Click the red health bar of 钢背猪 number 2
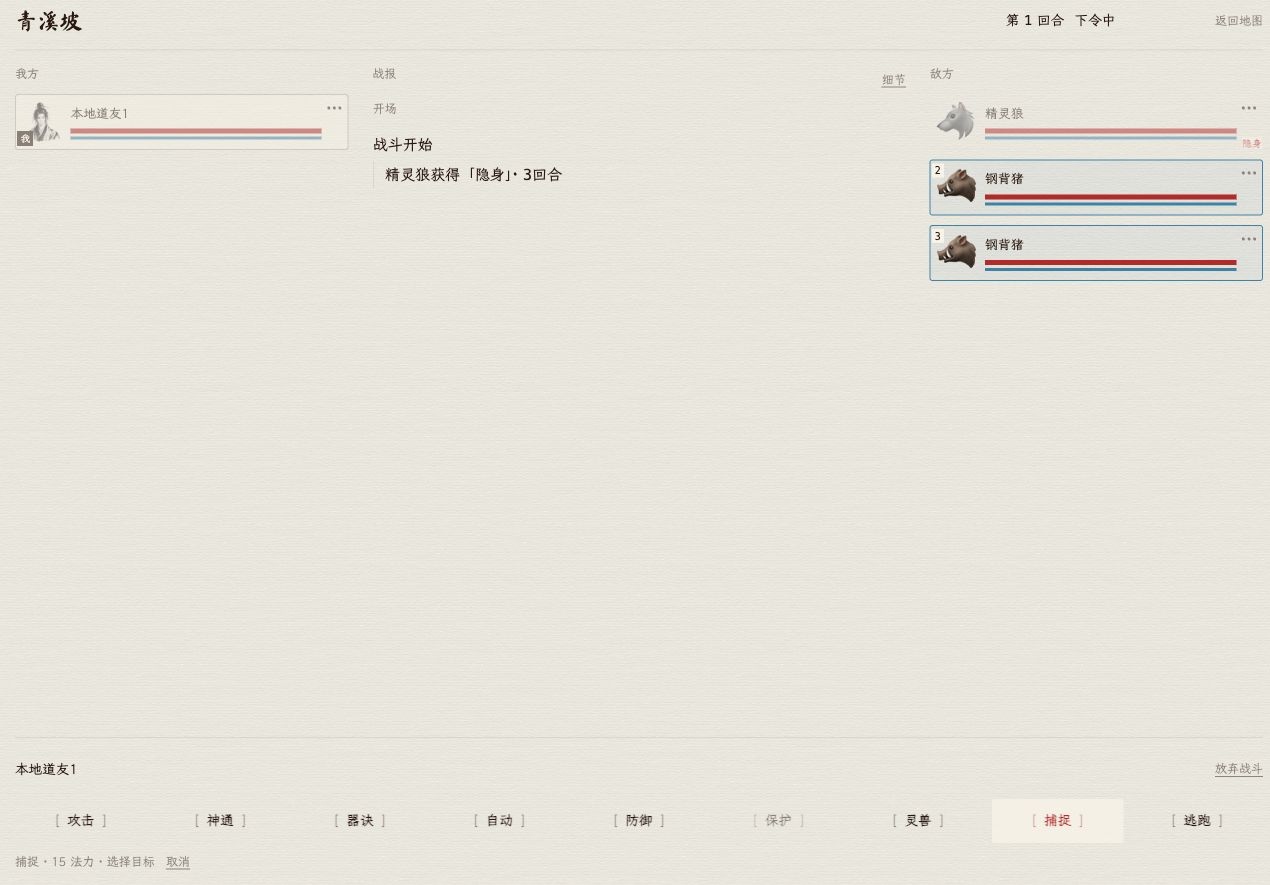The image size is (1270, 885). pos(1111,197)
